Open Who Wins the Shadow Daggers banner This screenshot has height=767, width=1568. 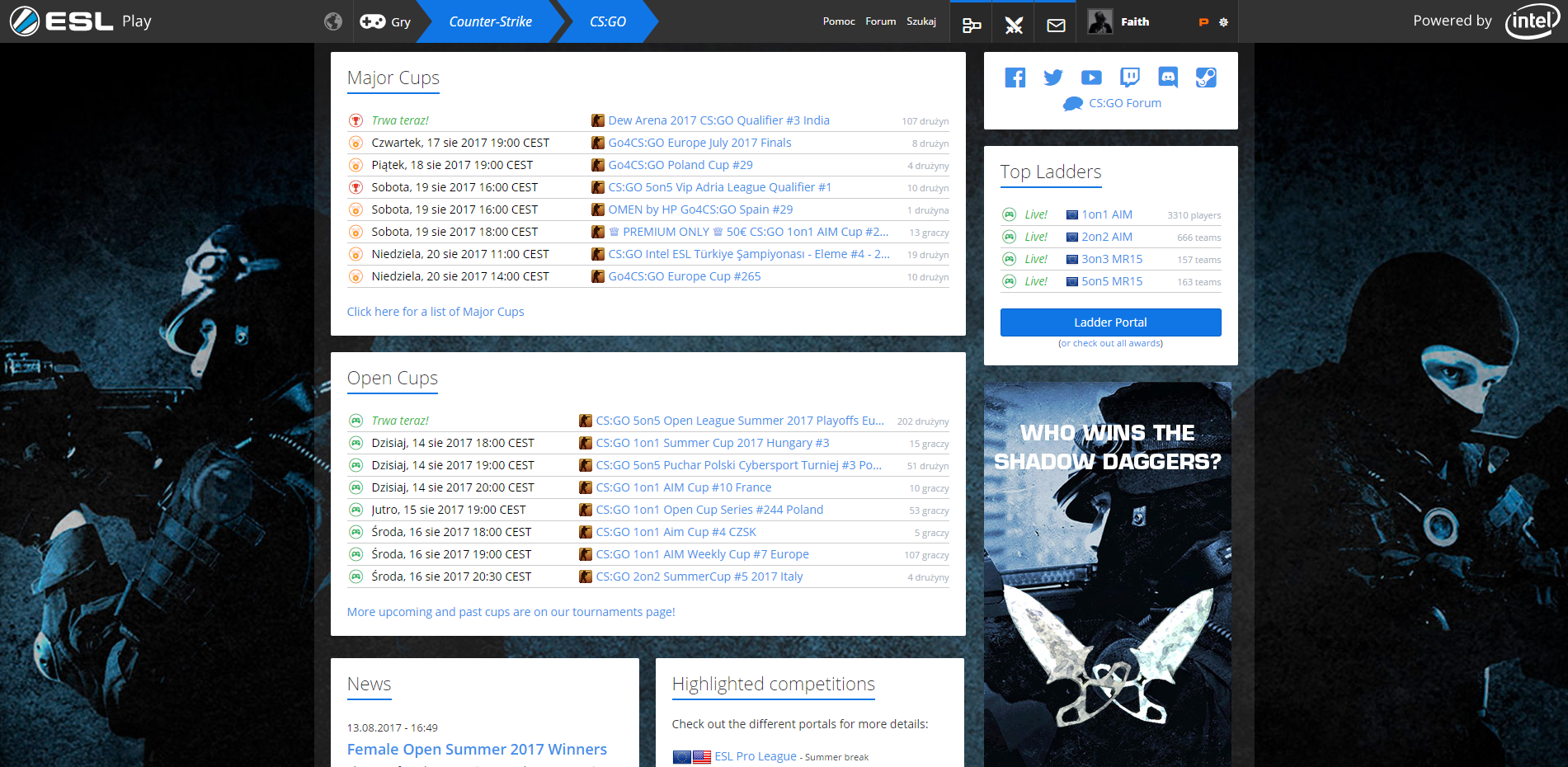(x=1108, y=574)
